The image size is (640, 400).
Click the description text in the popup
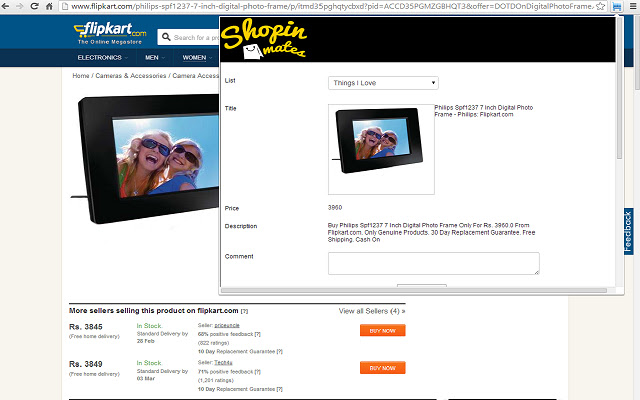pos(431,232)
